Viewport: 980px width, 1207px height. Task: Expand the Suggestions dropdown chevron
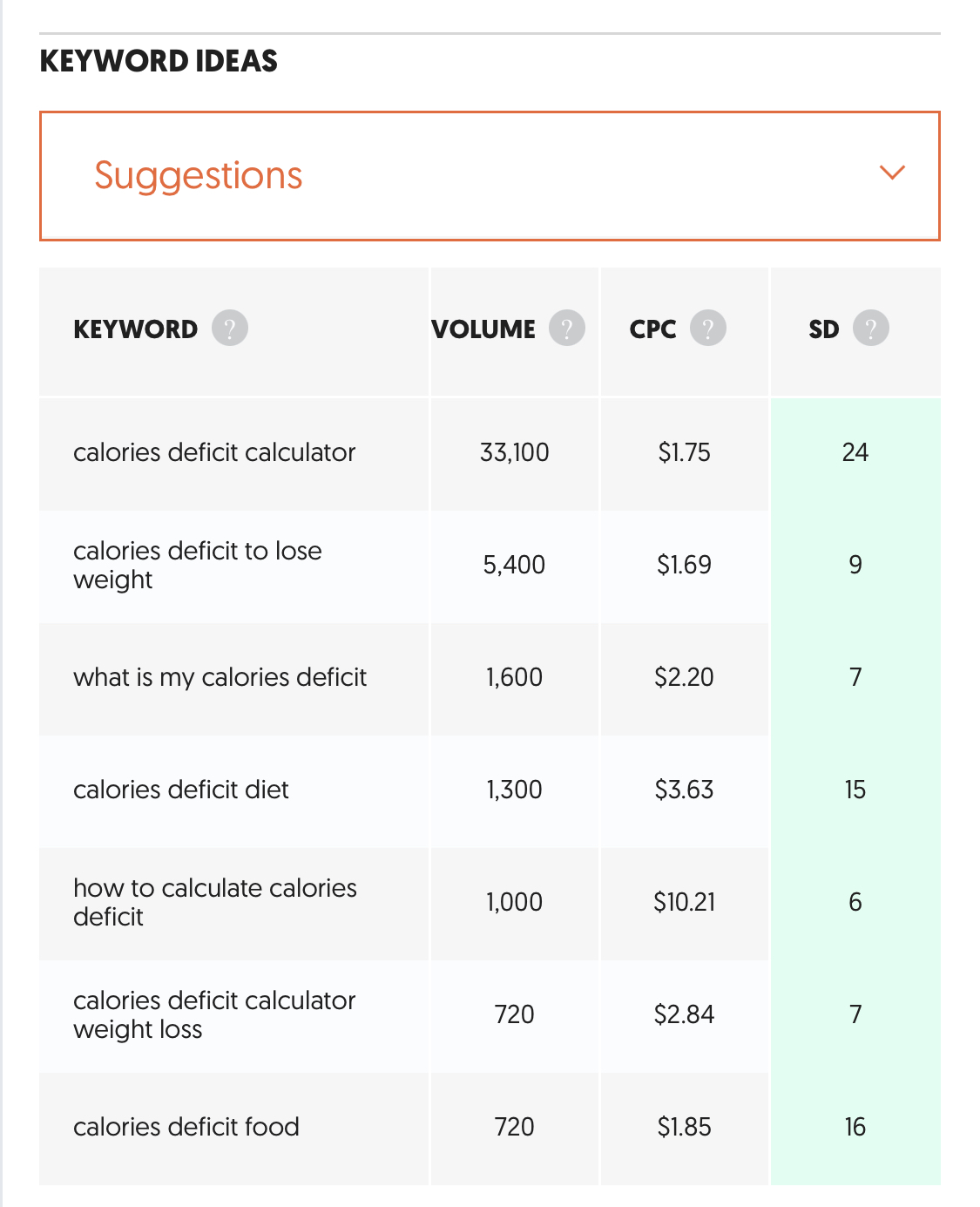coord(893,173)
